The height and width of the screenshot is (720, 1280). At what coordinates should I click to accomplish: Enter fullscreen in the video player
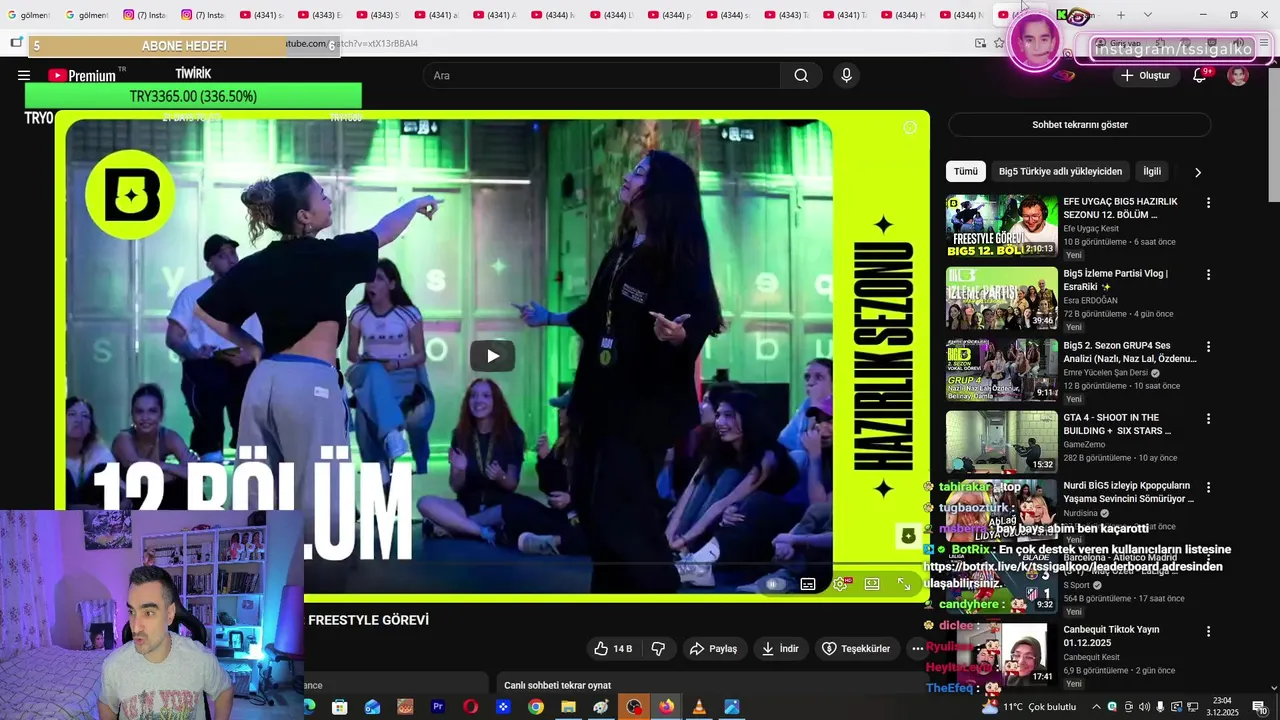[x=904, y=584]
